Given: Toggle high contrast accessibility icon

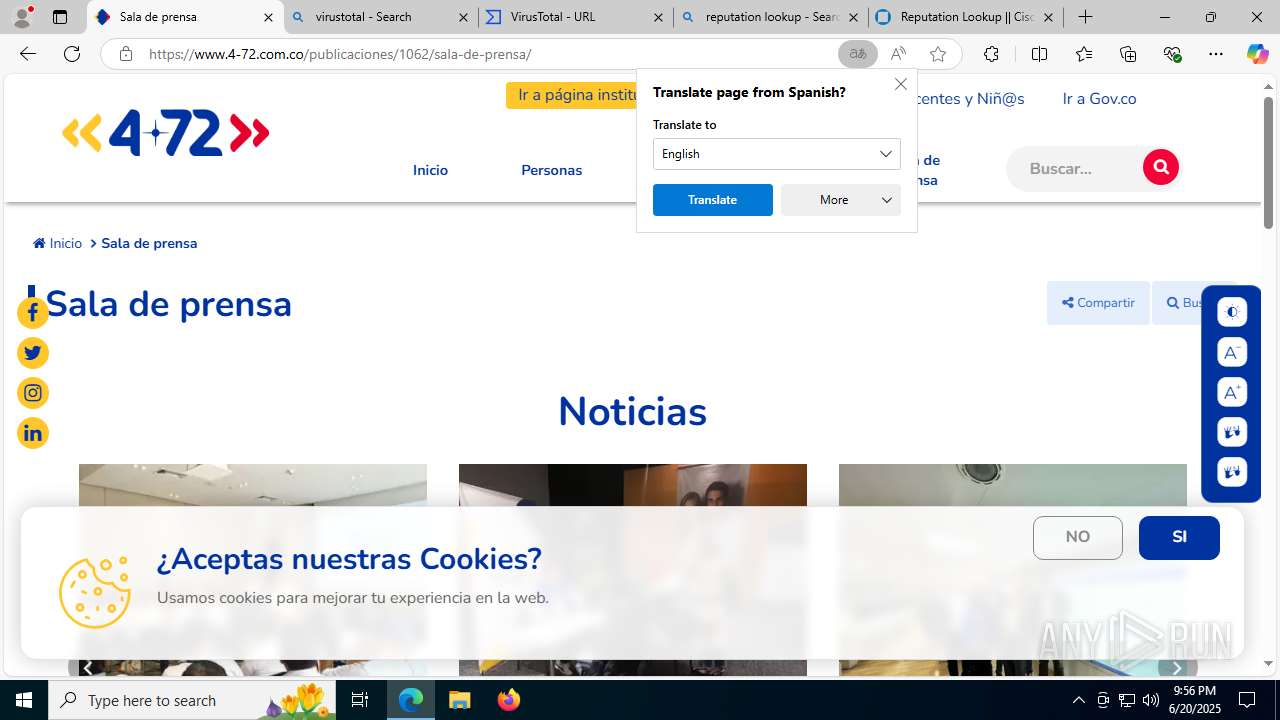Looking at the screenshot, I should tap(1232, 312).
